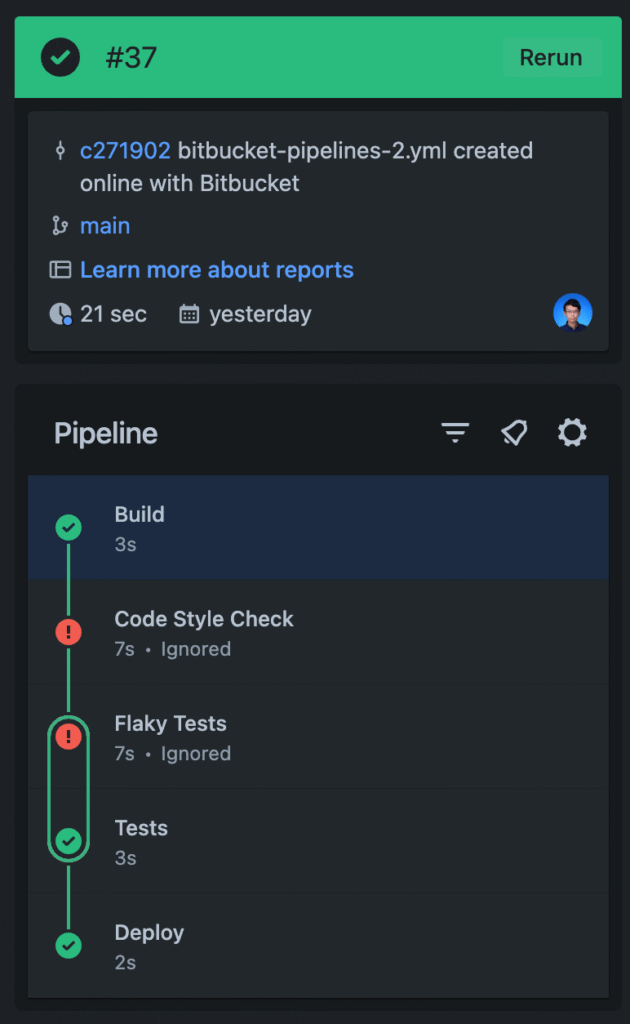The height and width of the screenshot is (1024, 630).
Task: Click red failed icon for Flaky Tests
Action: point(69,736)
